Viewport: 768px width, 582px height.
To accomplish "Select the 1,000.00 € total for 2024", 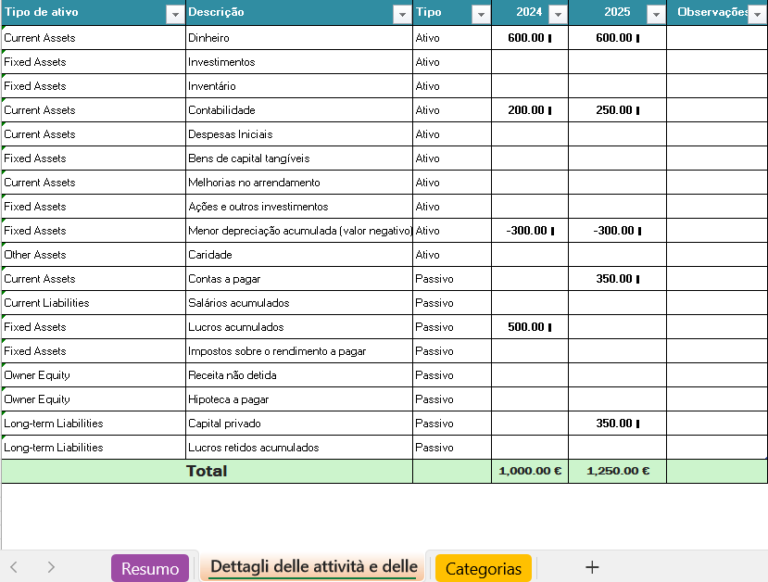I will 530,471.
